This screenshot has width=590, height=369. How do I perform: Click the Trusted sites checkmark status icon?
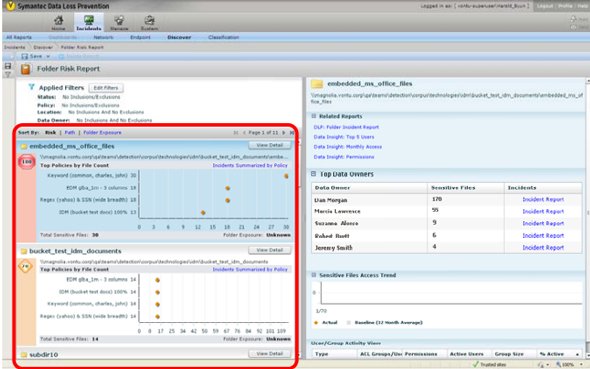point(476,364)
